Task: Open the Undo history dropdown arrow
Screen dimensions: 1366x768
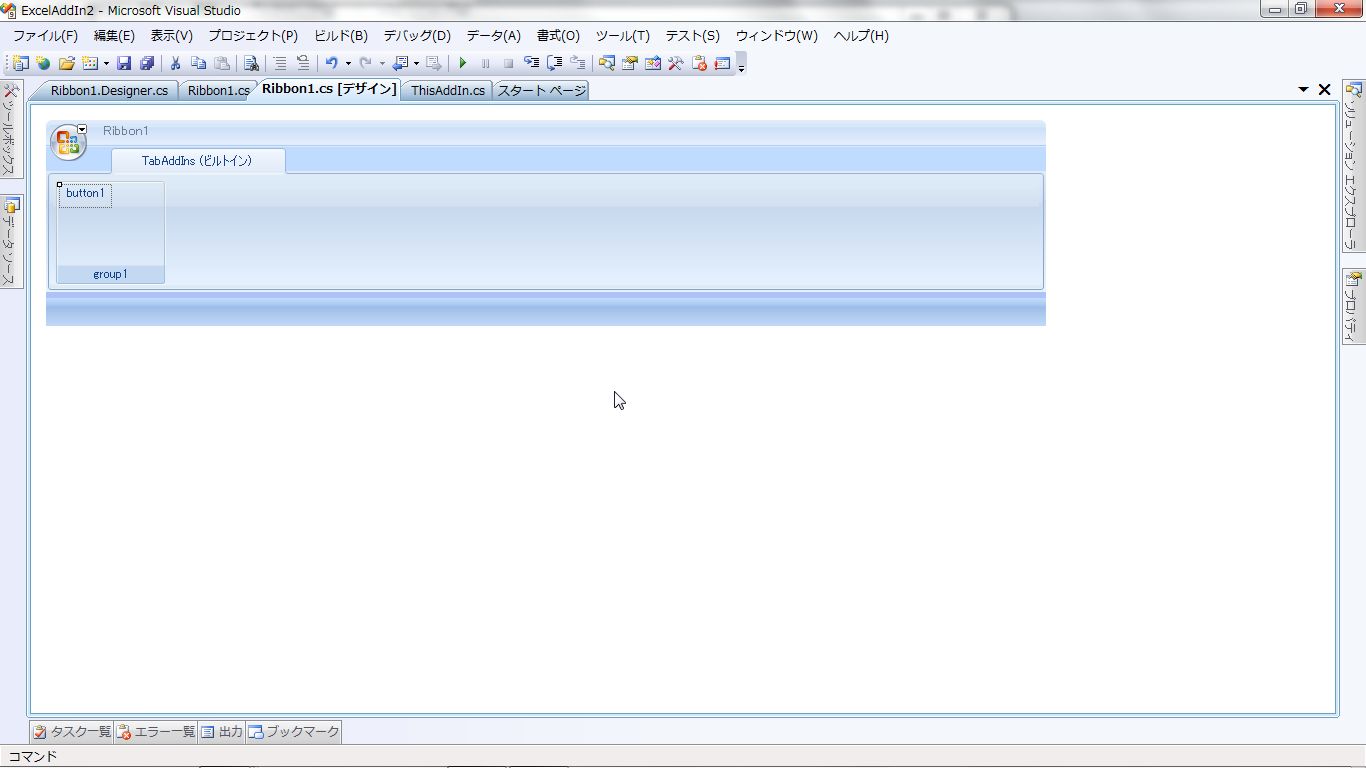Action: (348, 63)
